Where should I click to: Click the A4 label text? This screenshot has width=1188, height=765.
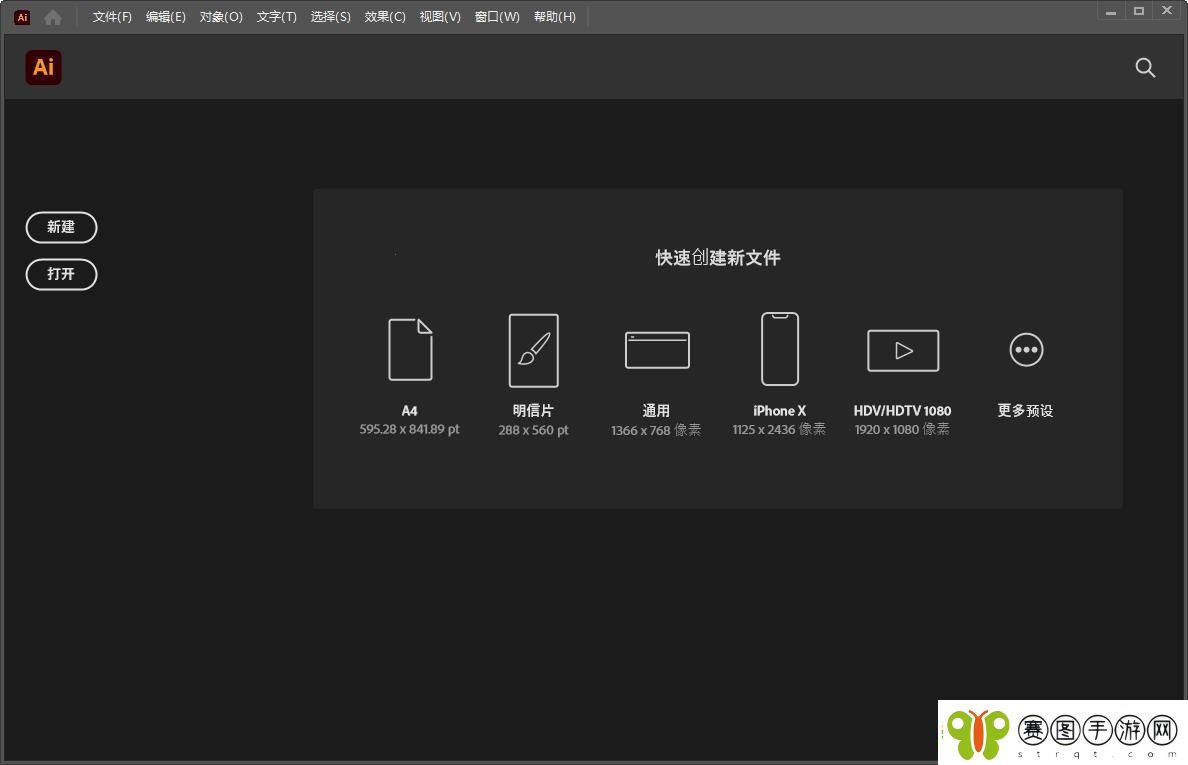pos(409,411)
